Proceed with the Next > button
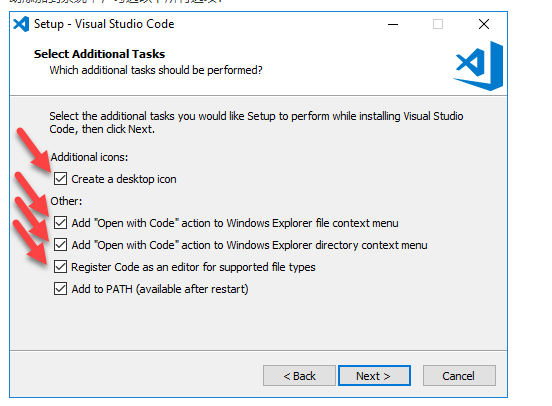The height and width of the screenshot is (406, 552). click(374, 376)
